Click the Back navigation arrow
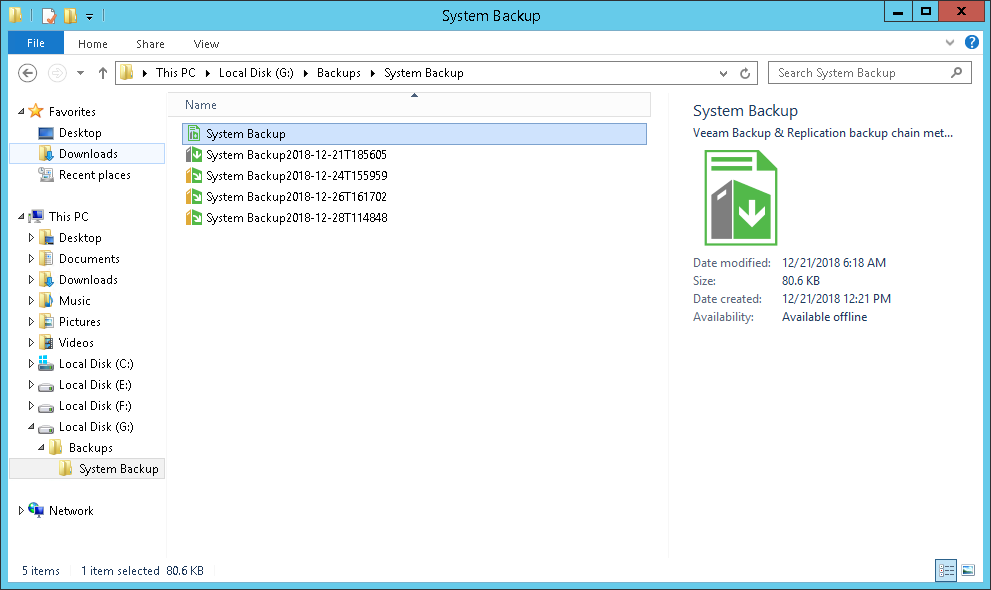 coord(27,73)
